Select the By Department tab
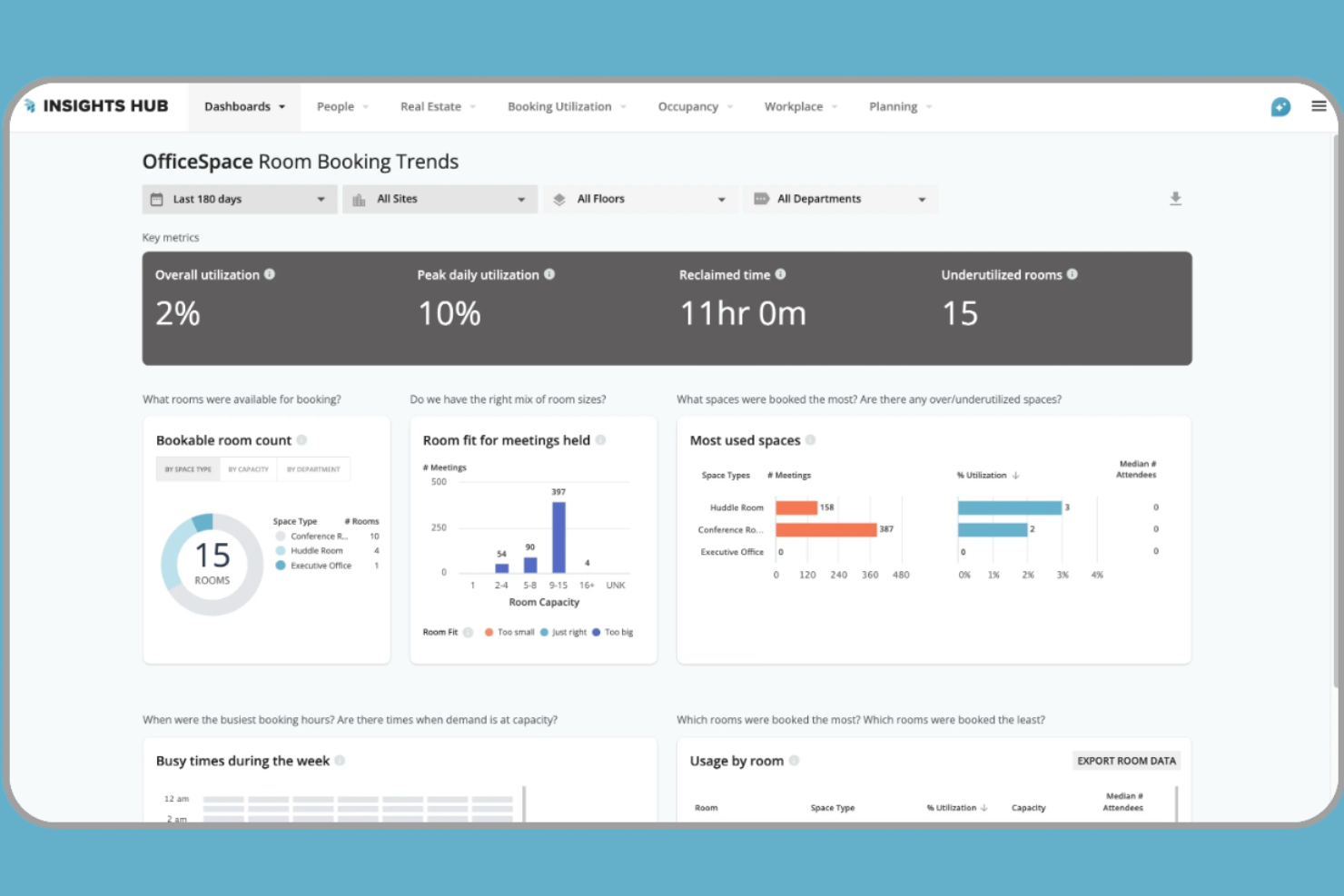This screenshot has height=896, width=1344. pyautogui.click(x=313, y=469)
